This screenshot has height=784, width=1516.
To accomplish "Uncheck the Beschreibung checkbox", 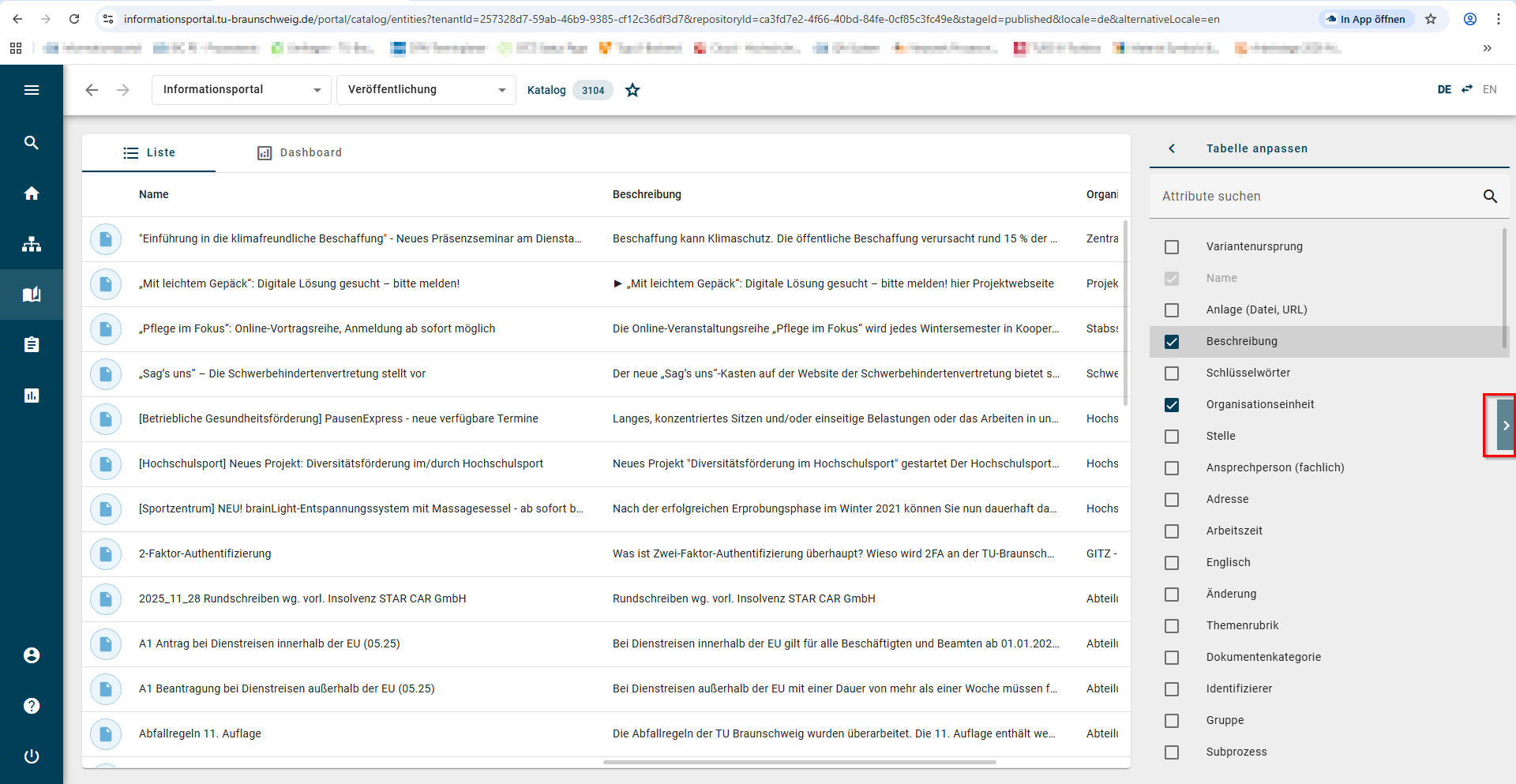I will [x=1172, y=342].
